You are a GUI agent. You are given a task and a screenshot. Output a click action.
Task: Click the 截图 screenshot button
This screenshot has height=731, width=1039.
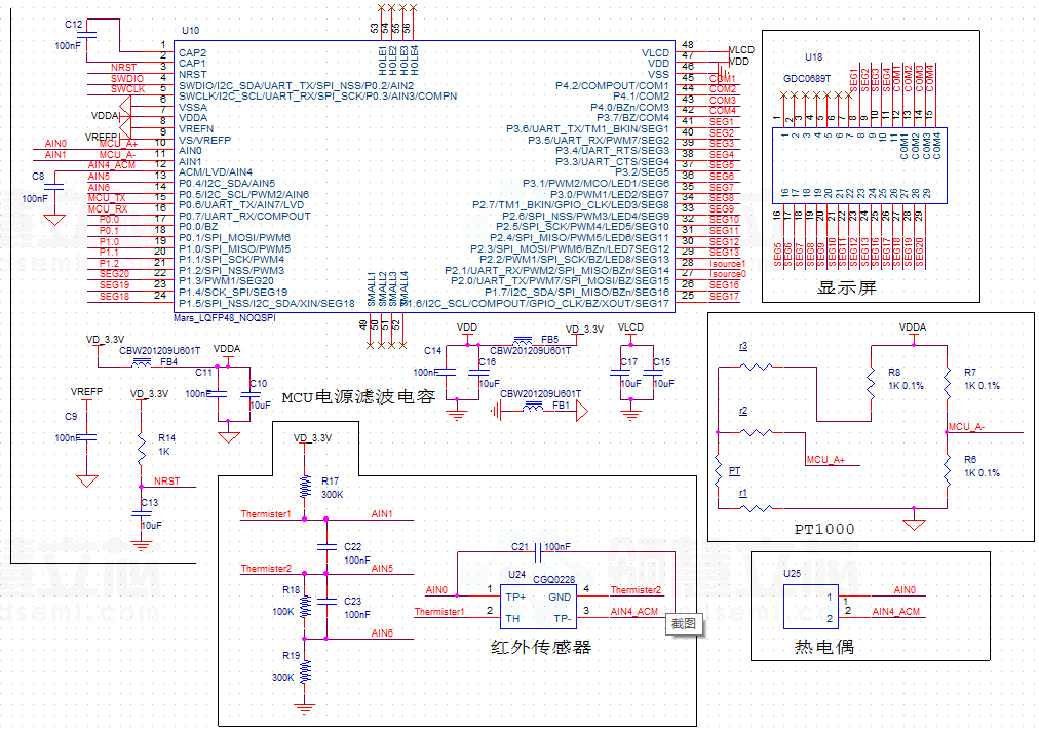pos(683,624)
